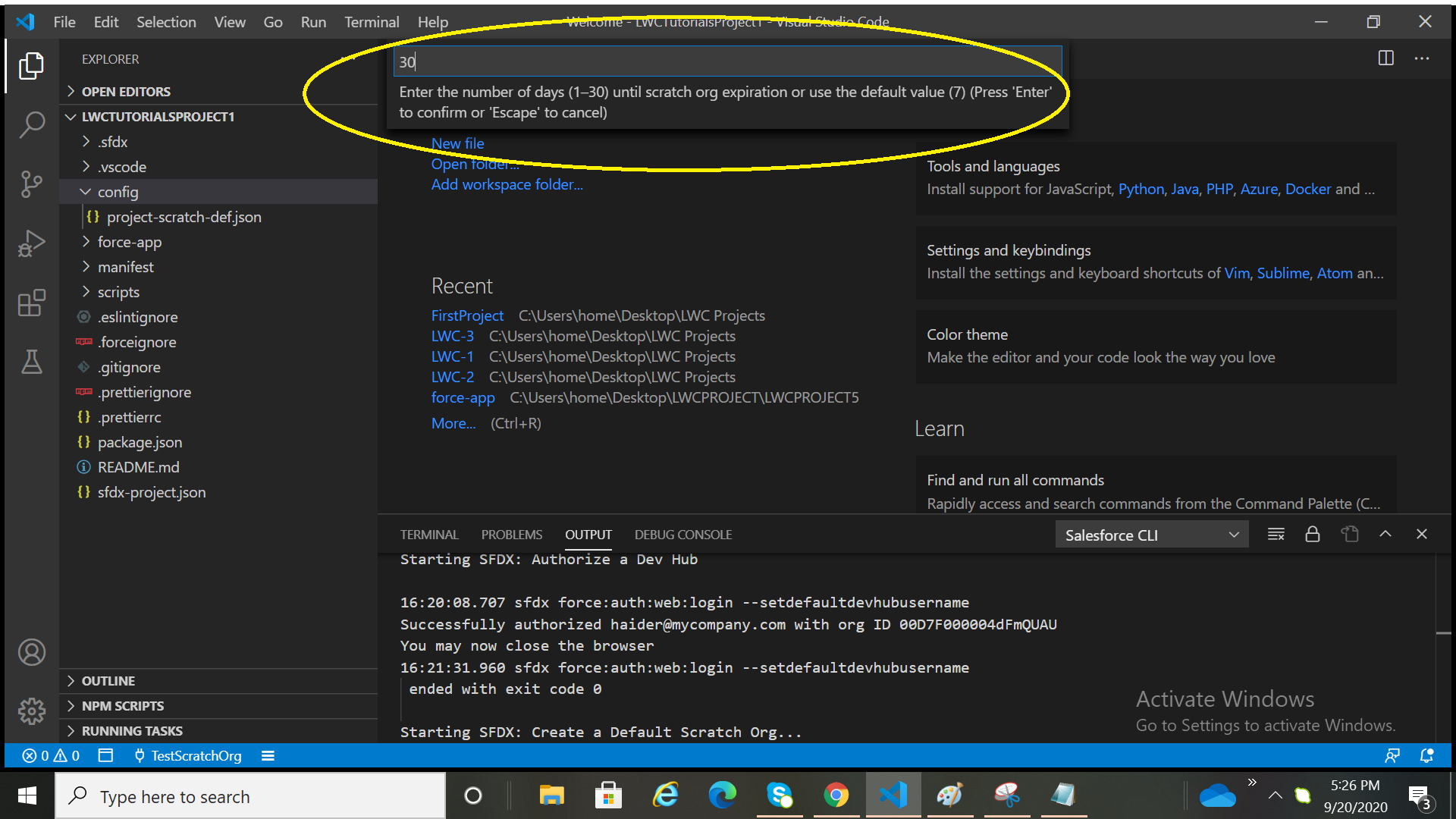Click the Manage gear icon
The width and height of the screenshot is (1456, 819).
pyautogui.click(x=31, y=711)
